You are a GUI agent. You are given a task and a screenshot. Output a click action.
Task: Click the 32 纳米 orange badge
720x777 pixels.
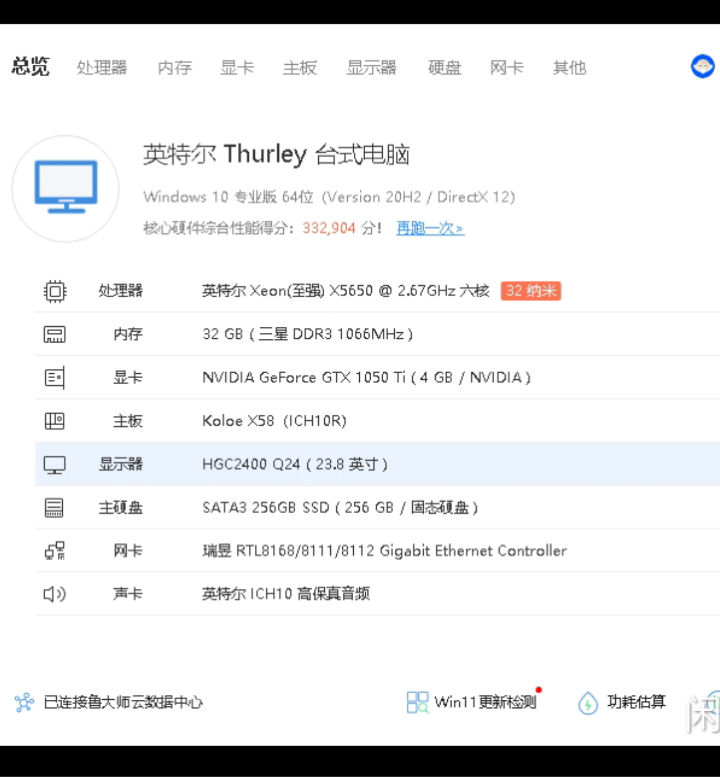coord(531,291)
